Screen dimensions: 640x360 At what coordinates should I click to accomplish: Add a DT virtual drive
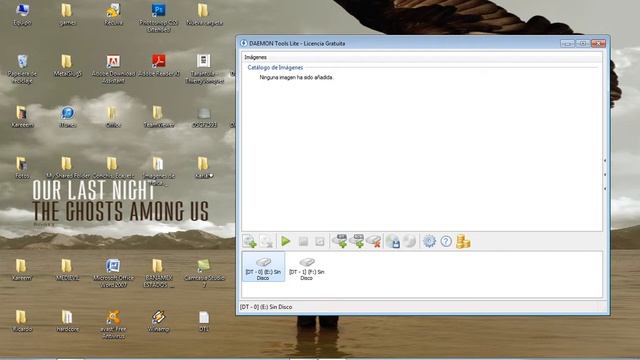[340, 241]
